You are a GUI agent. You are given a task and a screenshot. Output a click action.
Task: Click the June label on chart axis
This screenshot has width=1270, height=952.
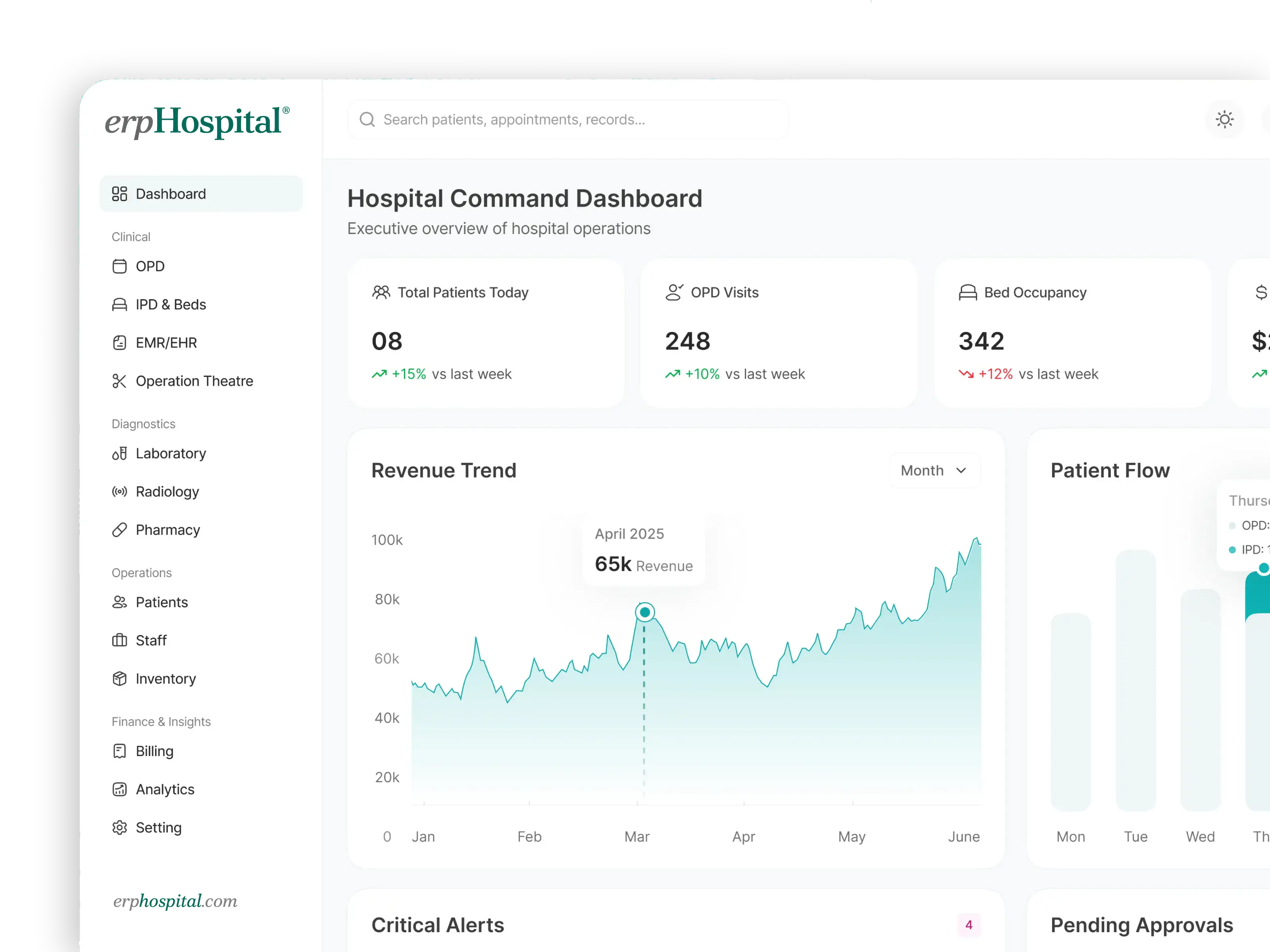(964, 837)
